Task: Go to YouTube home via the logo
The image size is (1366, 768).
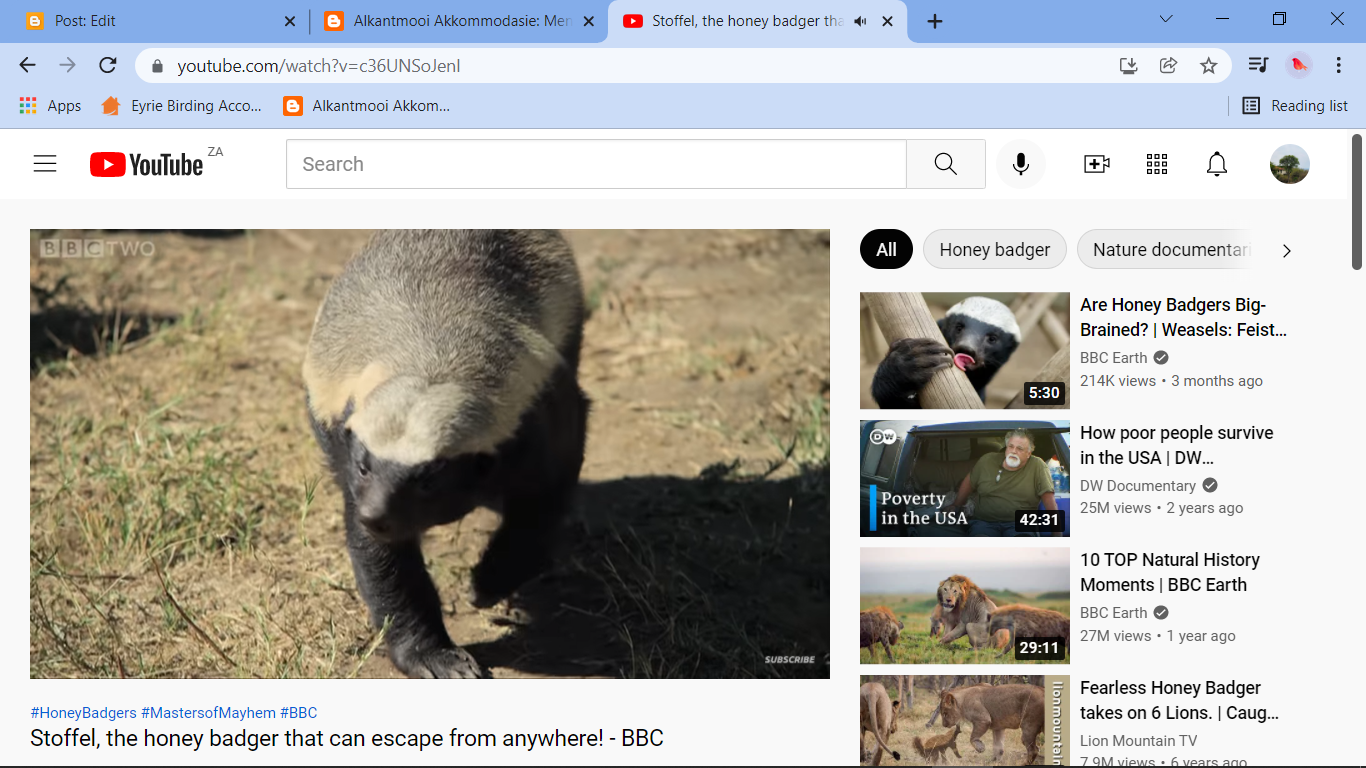Action: click(x=147, y=164)
